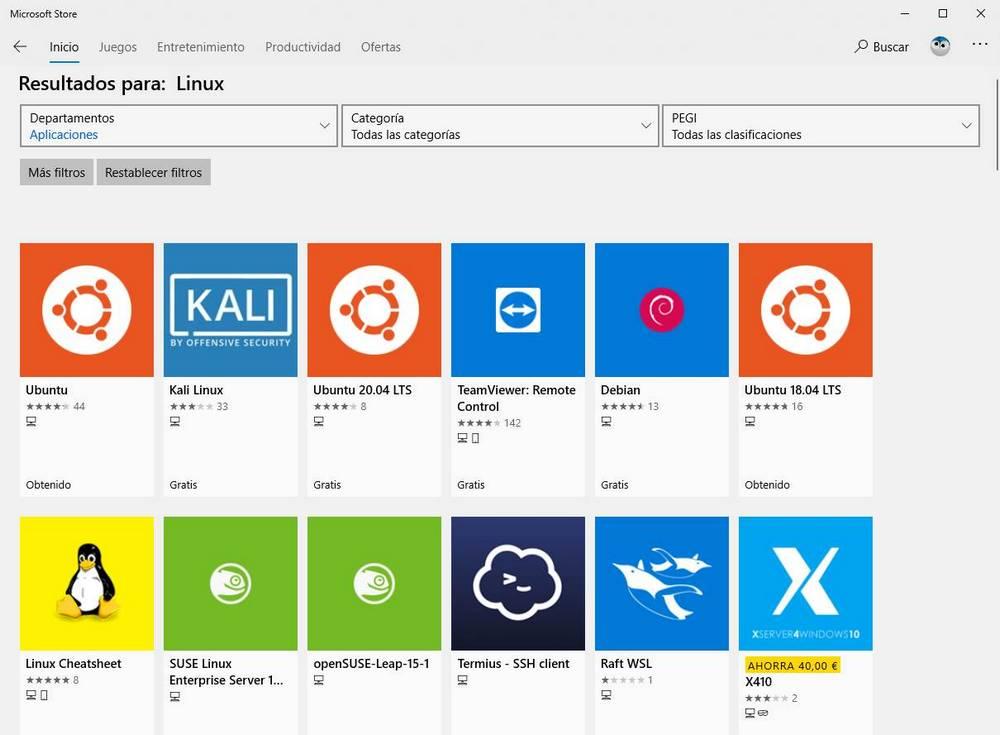Image resolution: width=1000 pixels, height=735 pixels.
Task: Switch to the Productividad tab
Action: click(x=303, y=47)
